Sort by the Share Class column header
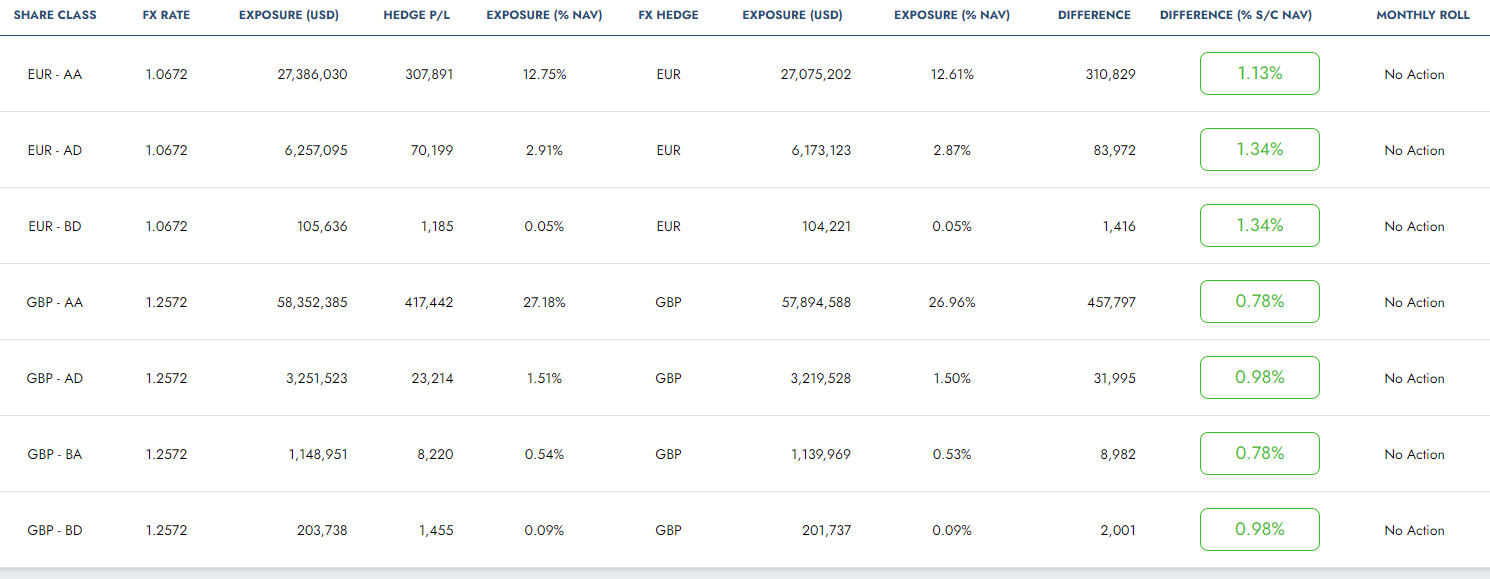The image size is (1490, 579). [x=54, y=16]
